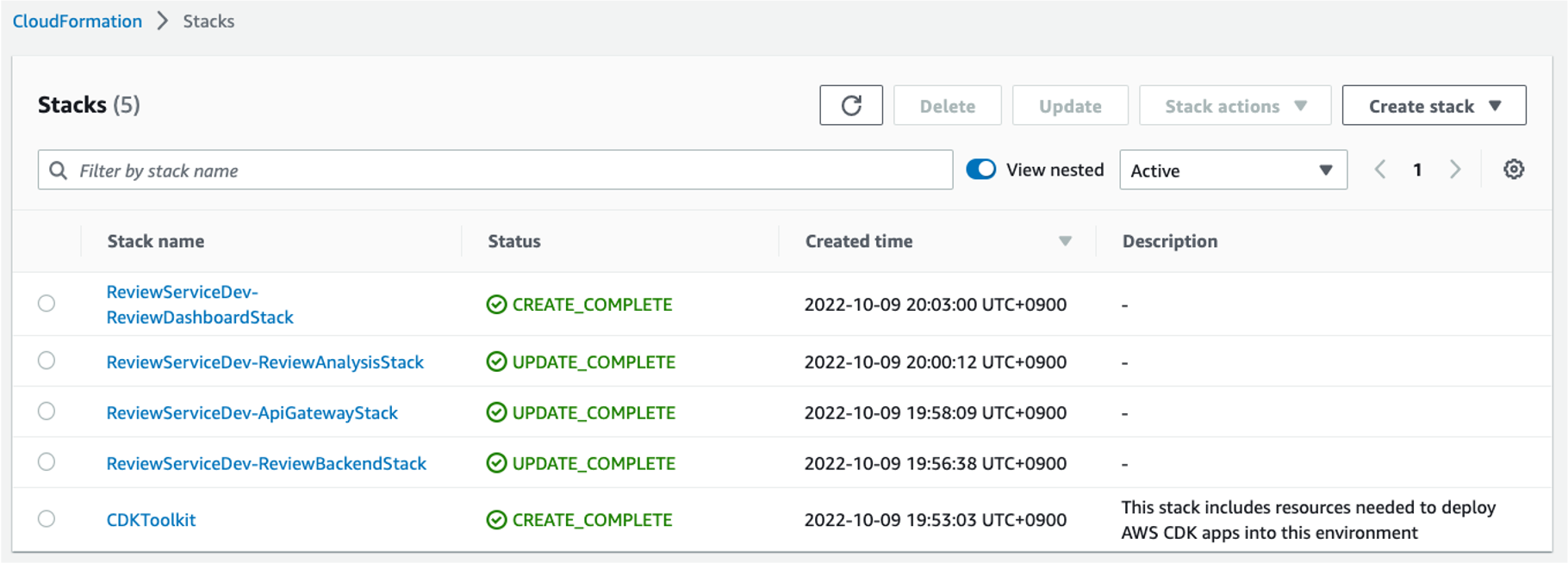Viewport: 1568px width, 563px height.
Task: Click UPDATE_COMPLETE status of ReviewBackendStack
Action: pyautogui.click(x=594, y=464)
